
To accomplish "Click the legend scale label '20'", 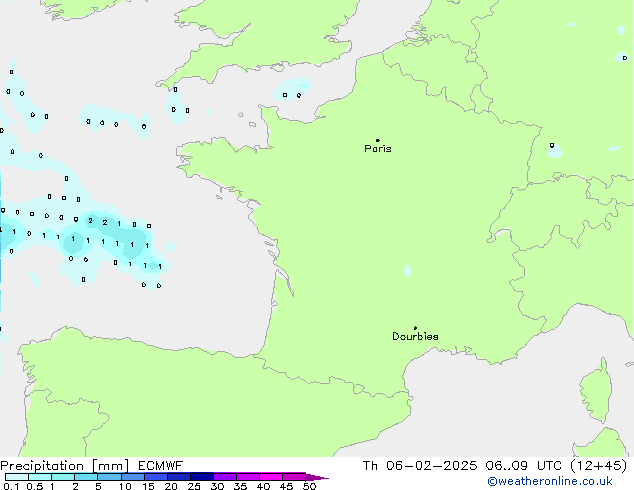I will pos(171,486).
